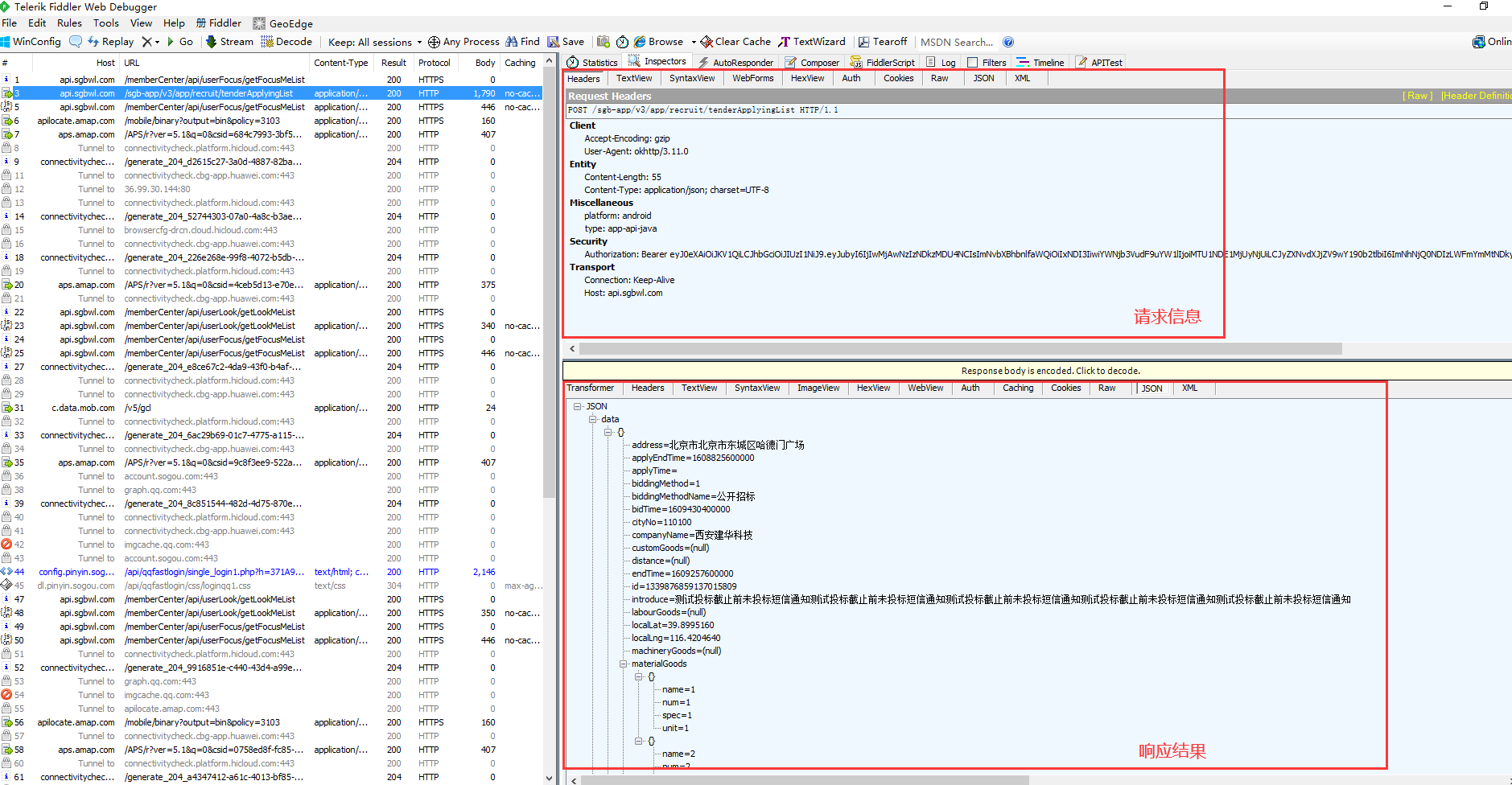This screenshot has width=1512, height=785.
Task: Open the APITest tab
Action: coord(1099,62)
